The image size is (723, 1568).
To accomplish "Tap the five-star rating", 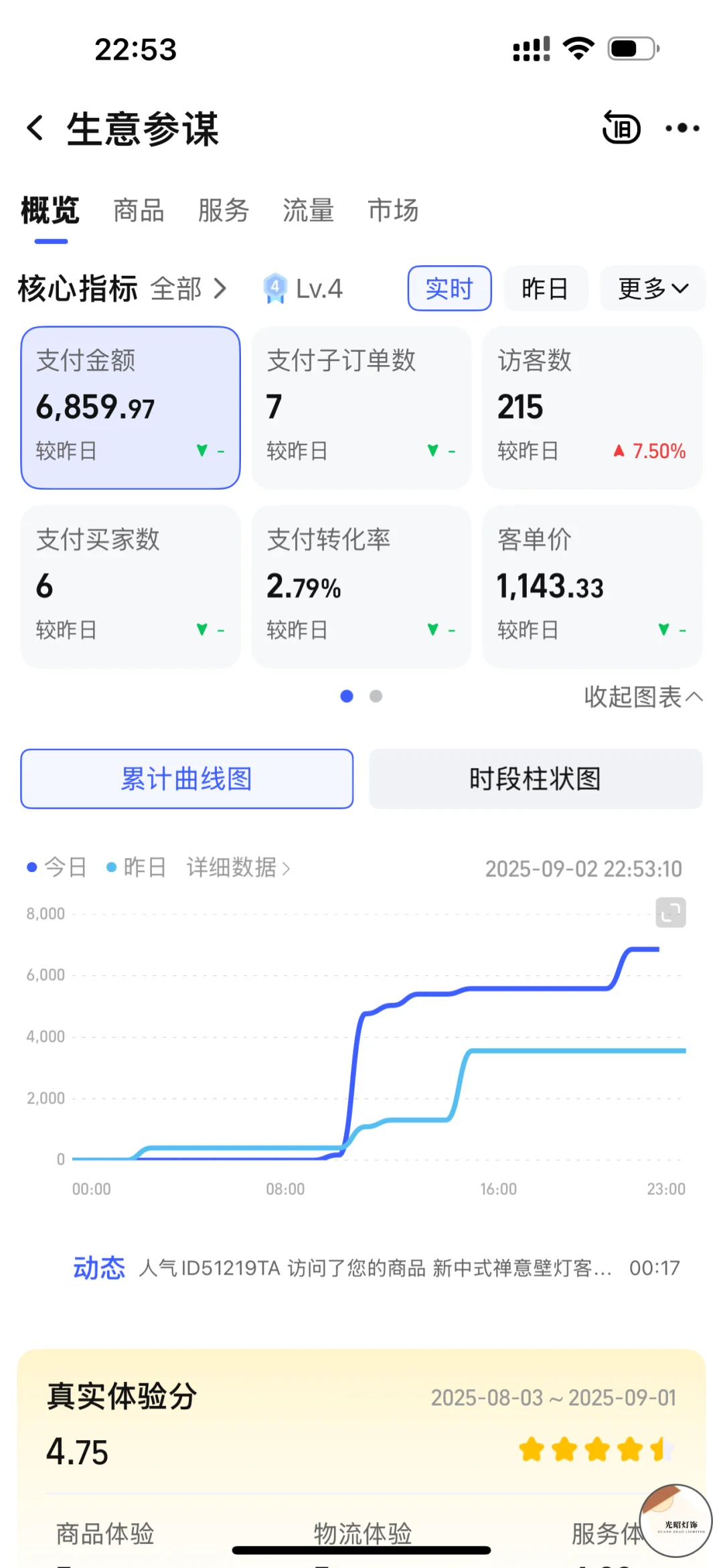I will (x=596, y=1449).
